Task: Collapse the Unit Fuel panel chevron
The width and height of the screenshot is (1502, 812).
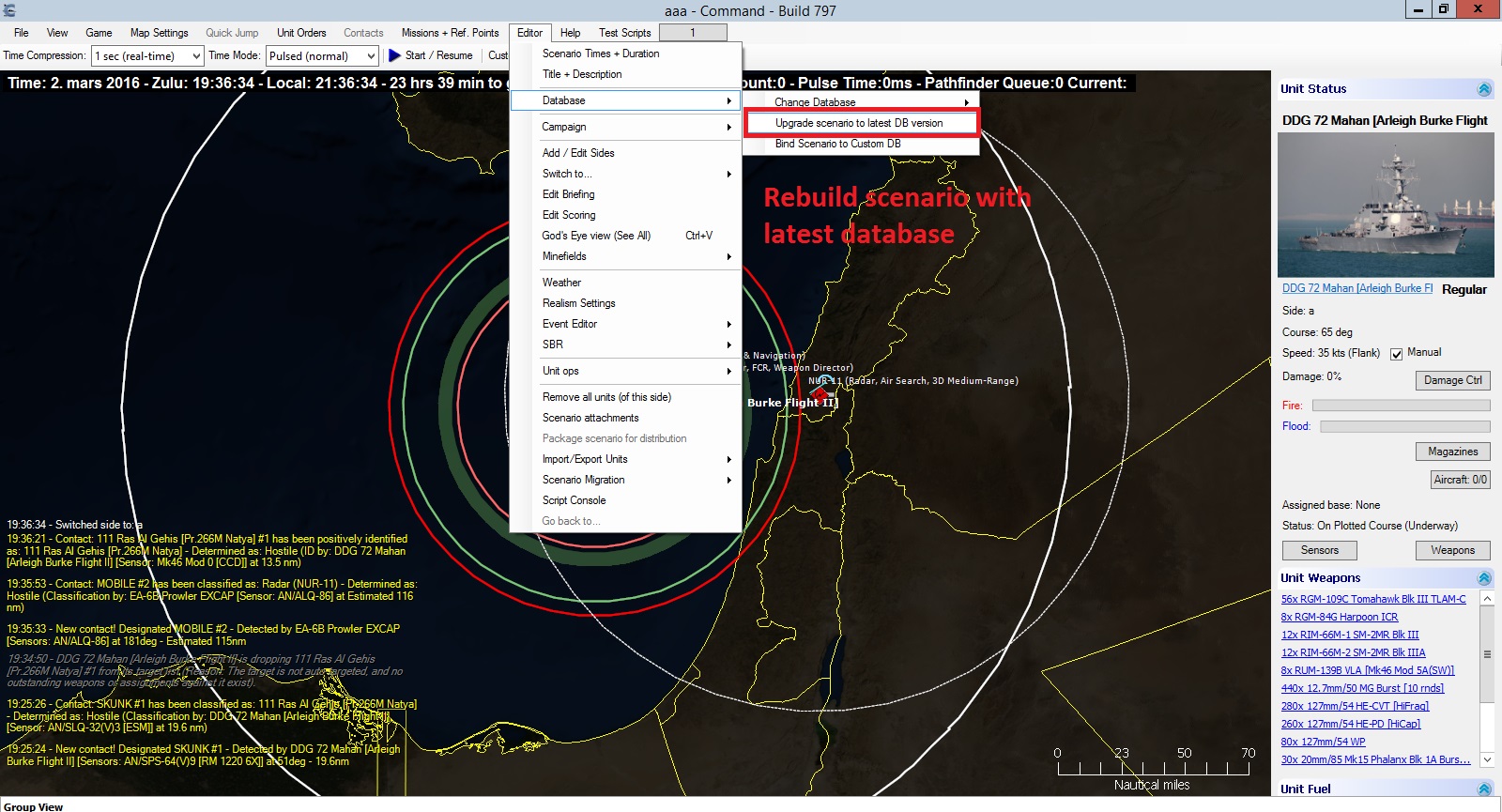Action: 1484,789
